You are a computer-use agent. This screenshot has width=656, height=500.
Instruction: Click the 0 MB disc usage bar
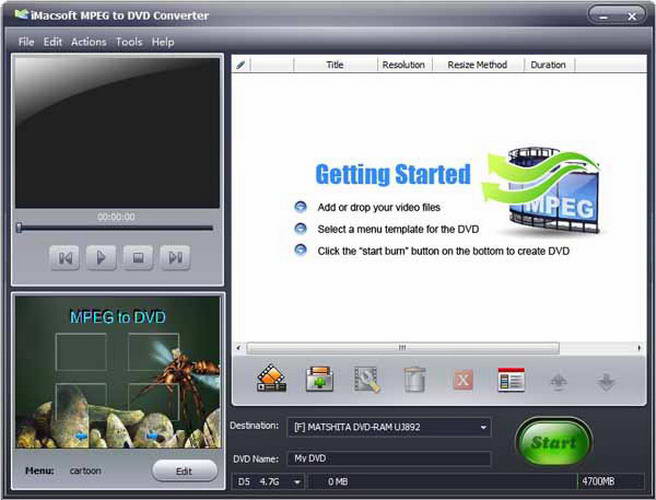(x=443, y=482)
